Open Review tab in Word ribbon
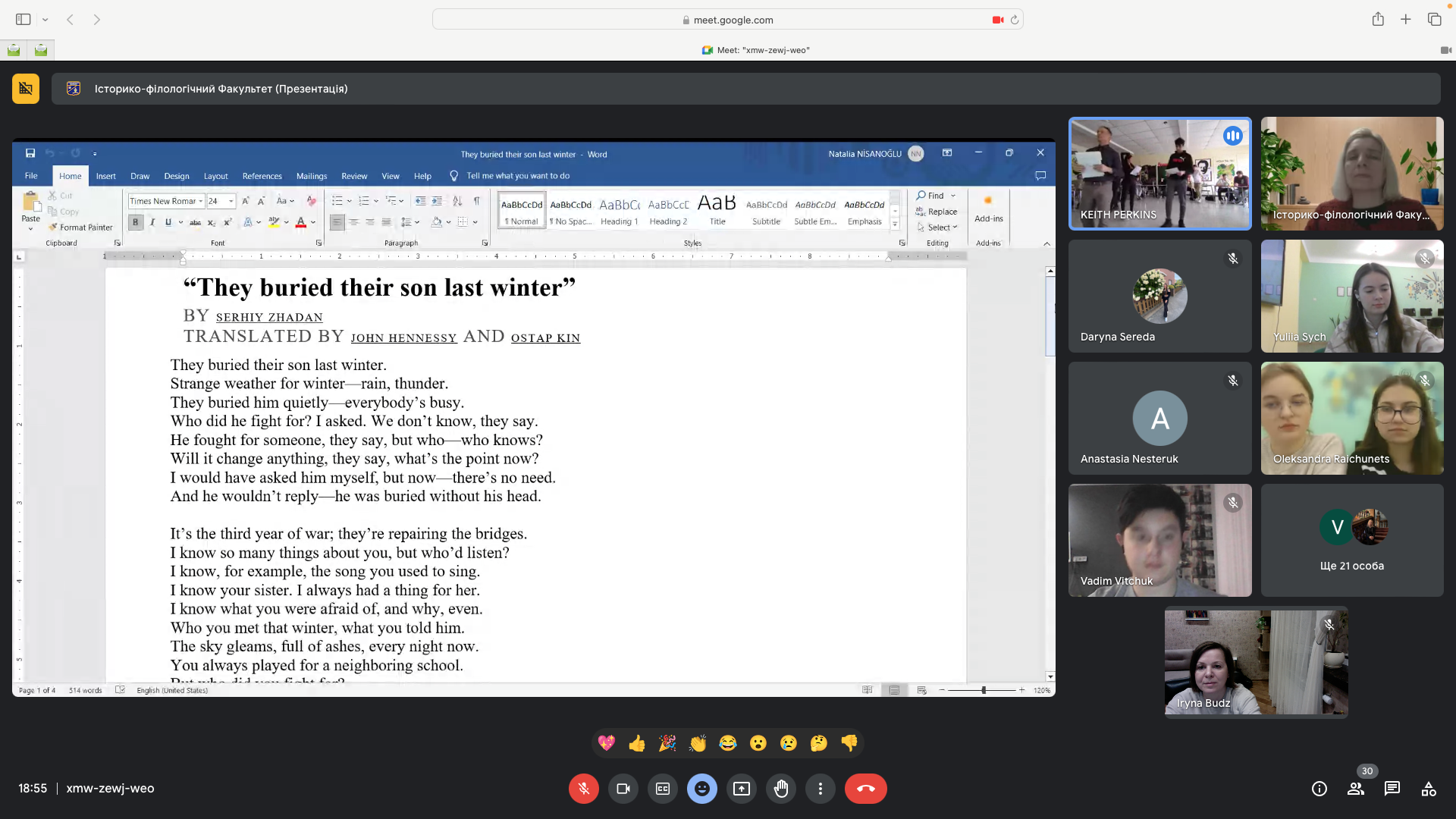This screenshot has width=1456, height=819. tap(354, 176)
